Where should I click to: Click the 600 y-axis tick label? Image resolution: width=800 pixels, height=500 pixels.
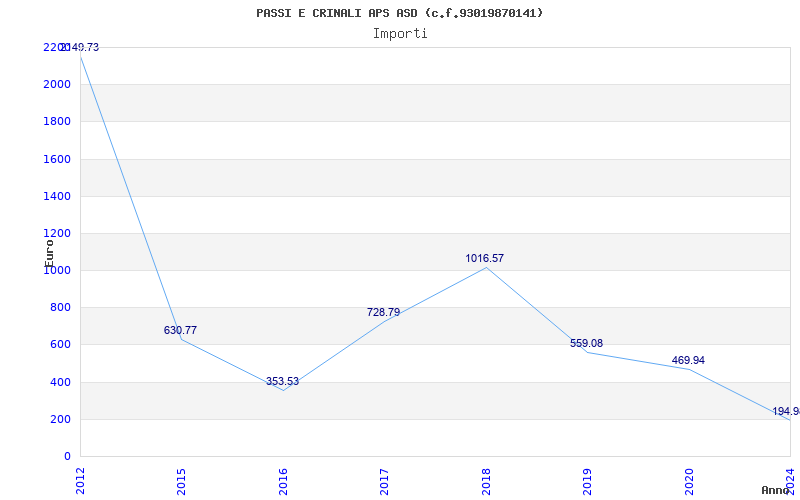point(60,345)
